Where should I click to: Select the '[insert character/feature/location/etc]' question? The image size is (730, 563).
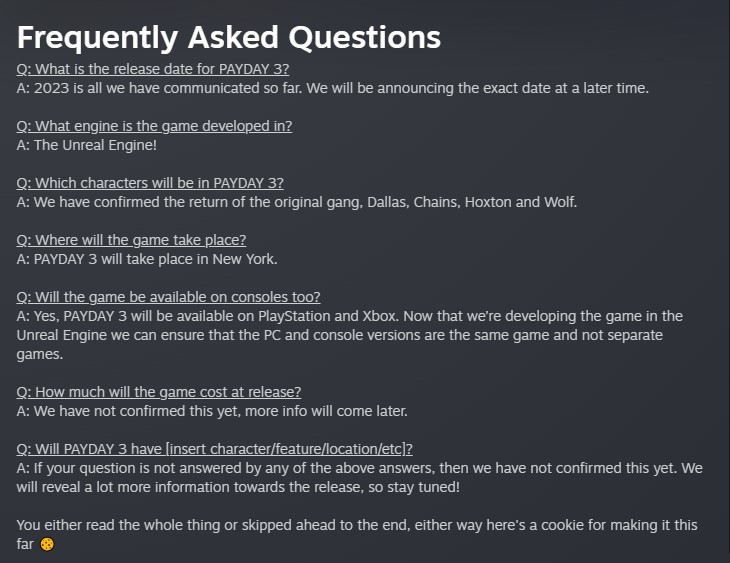click(x=215, y=449)
